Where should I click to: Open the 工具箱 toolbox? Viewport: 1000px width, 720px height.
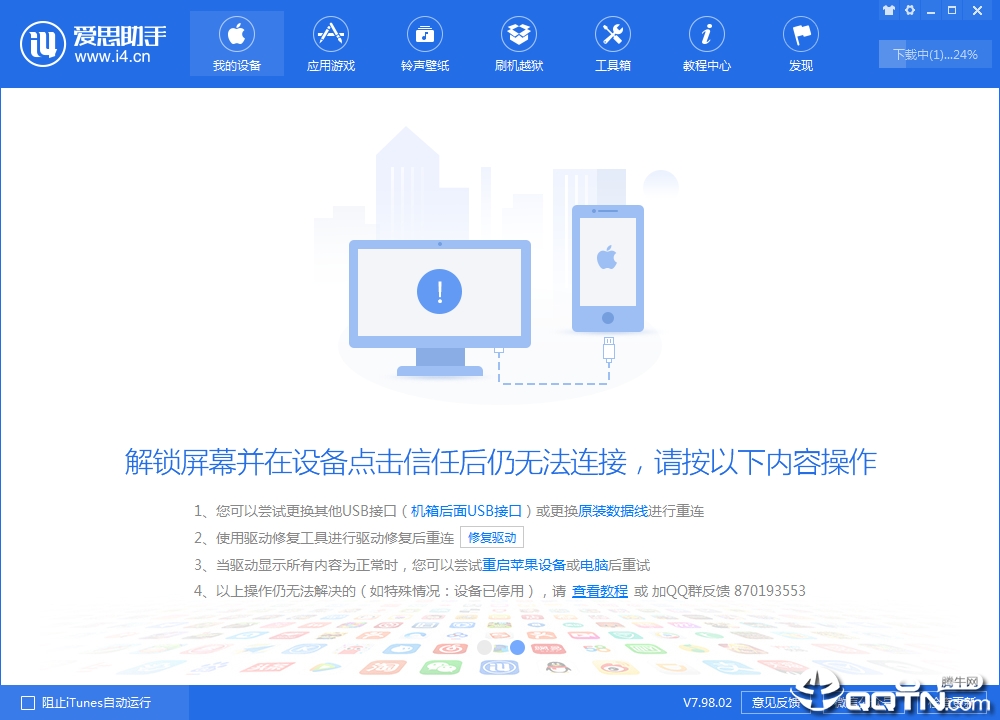pos(613,44)
